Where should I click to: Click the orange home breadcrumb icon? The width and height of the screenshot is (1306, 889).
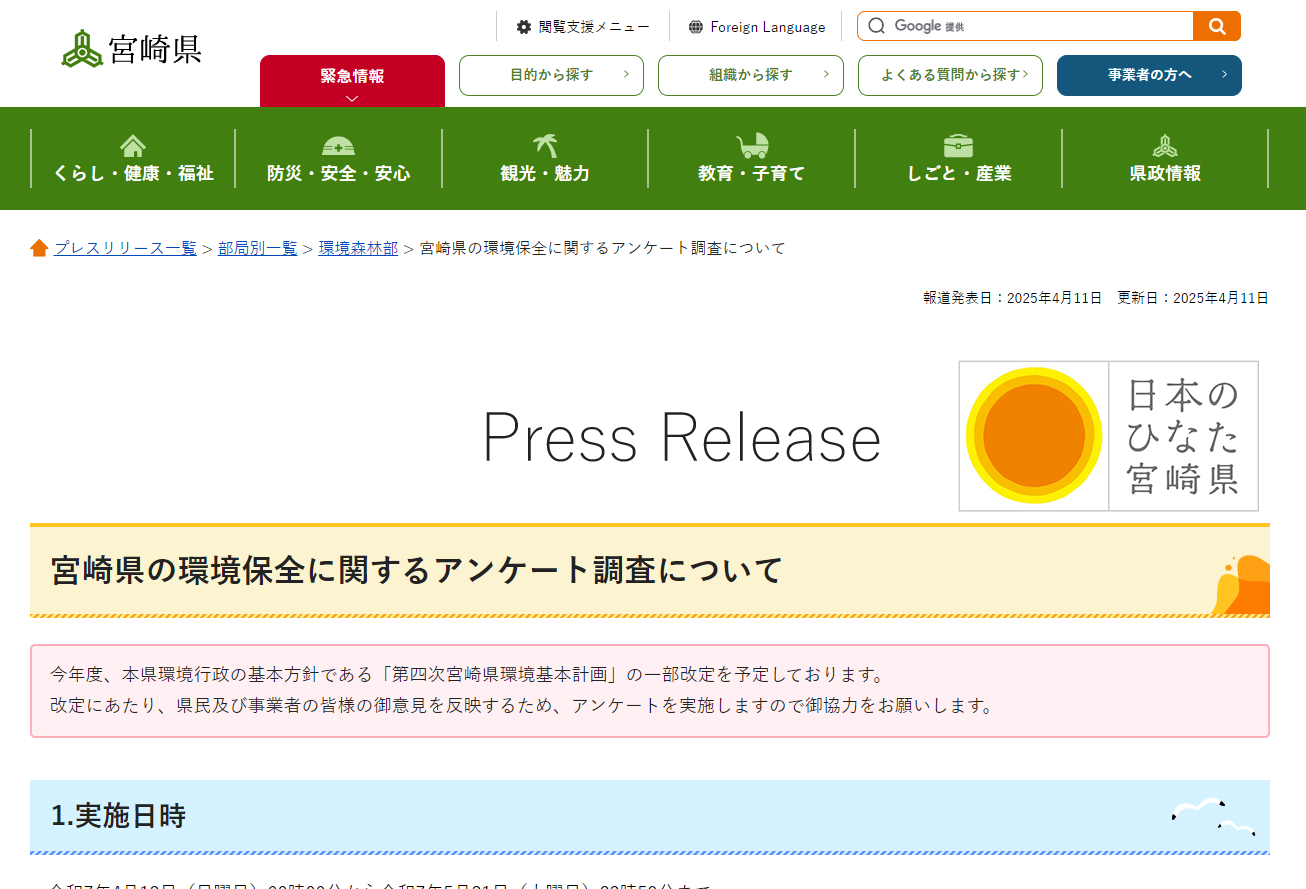pyautogui.click(x=39, y=248)
